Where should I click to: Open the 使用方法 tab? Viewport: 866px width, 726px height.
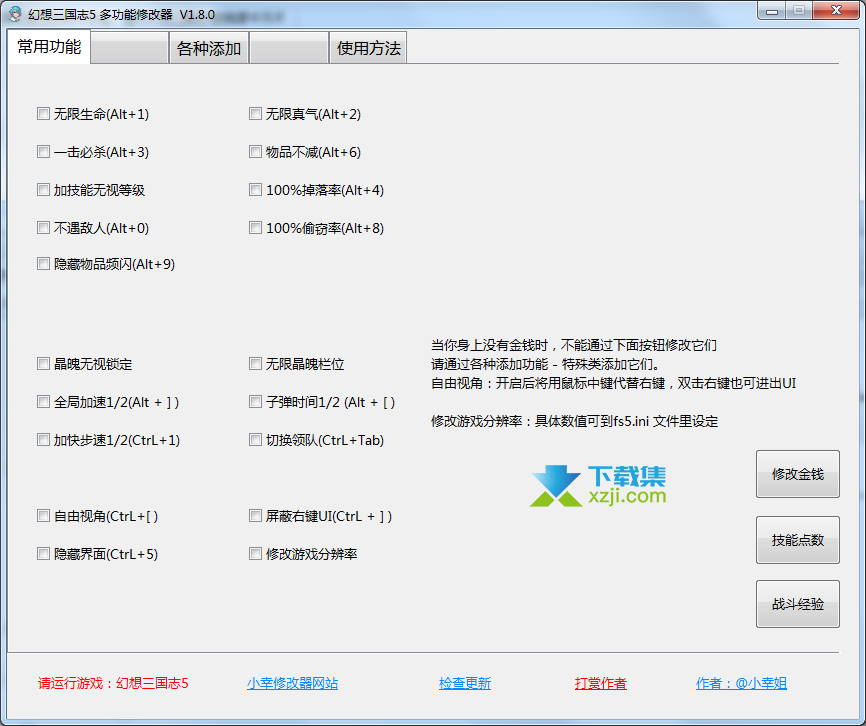(368, 48)
